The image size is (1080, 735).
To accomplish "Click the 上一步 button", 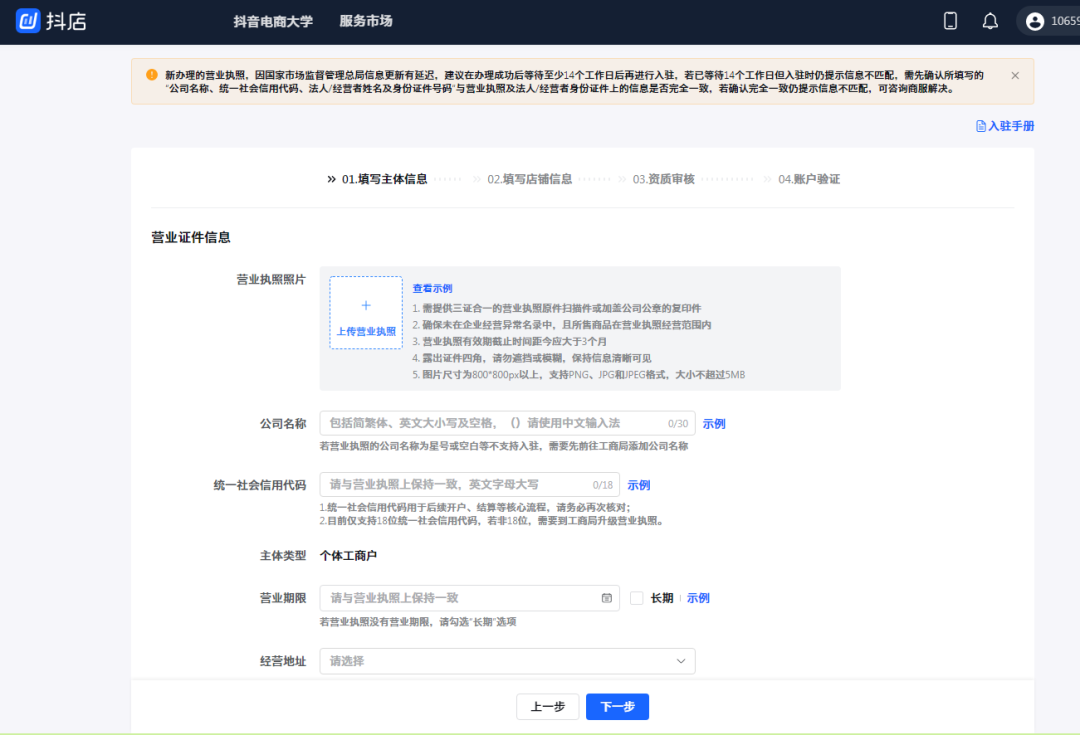I will point(547,707).
